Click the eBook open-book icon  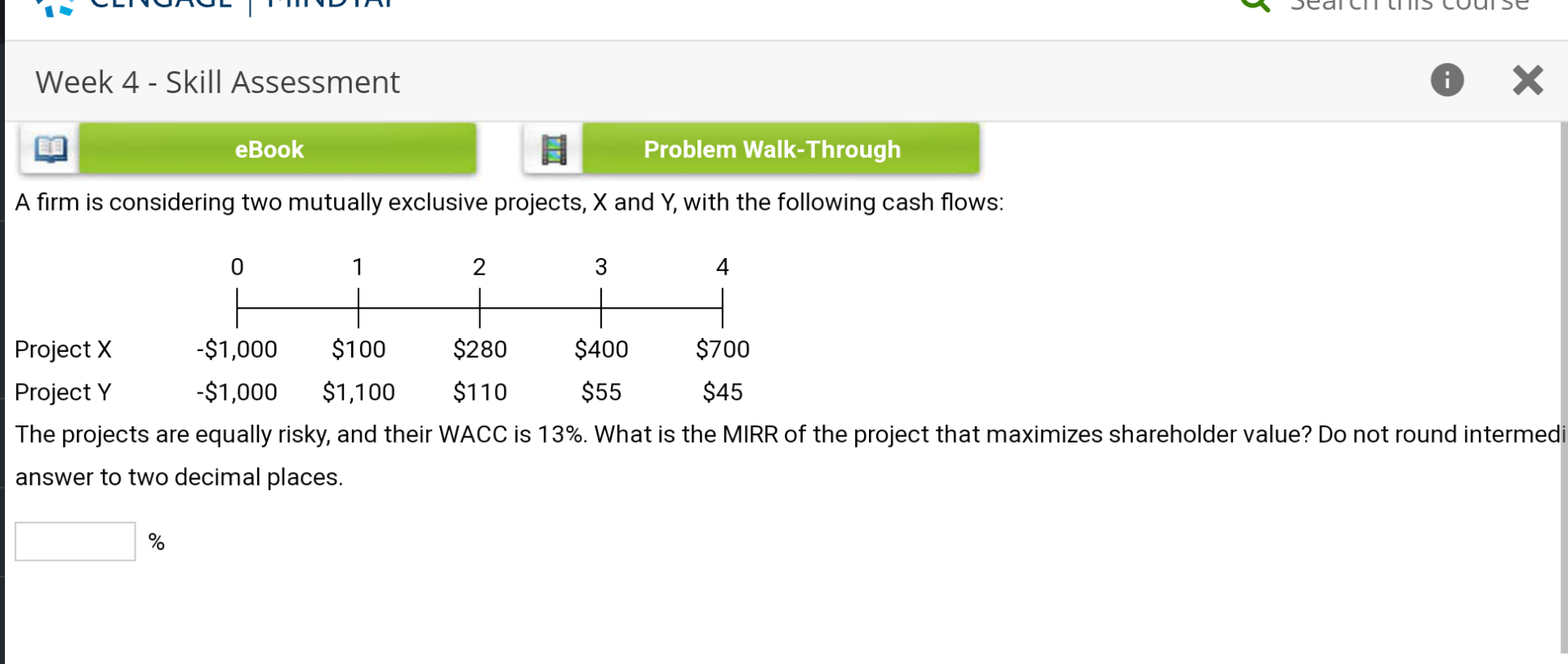[x=49, y=148]
